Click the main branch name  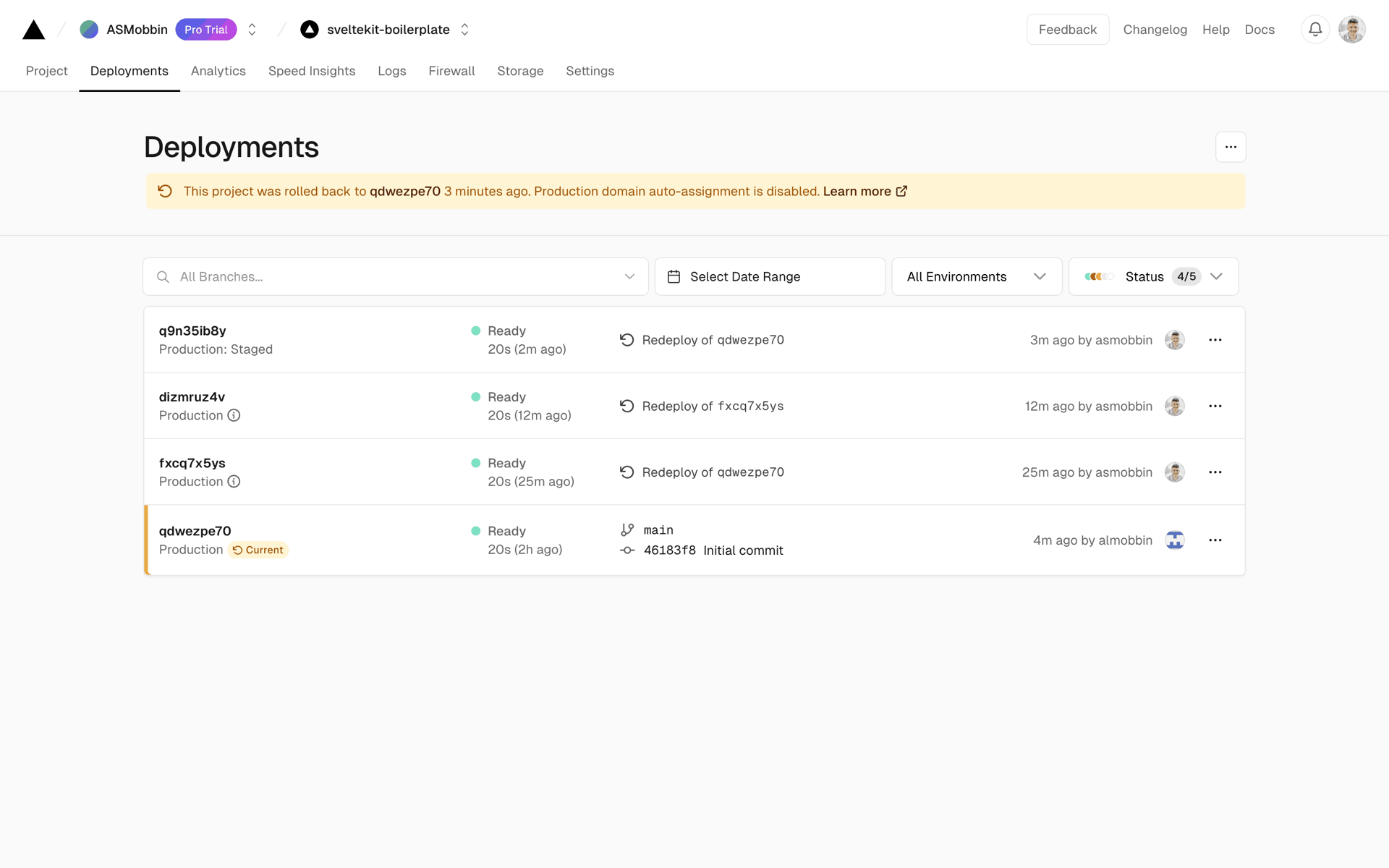pos(658,530)
